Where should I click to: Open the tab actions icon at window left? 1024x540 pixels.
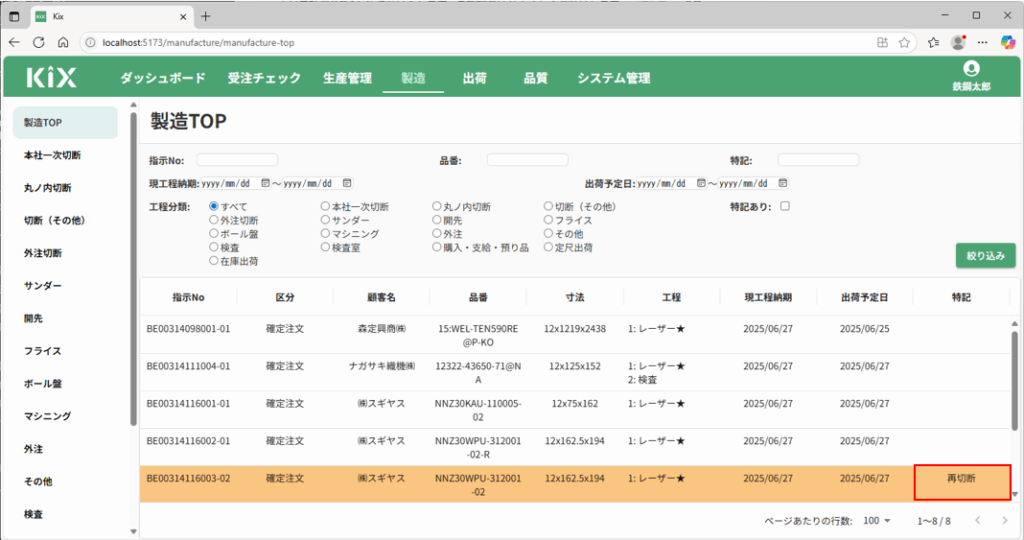click(14, 16)
